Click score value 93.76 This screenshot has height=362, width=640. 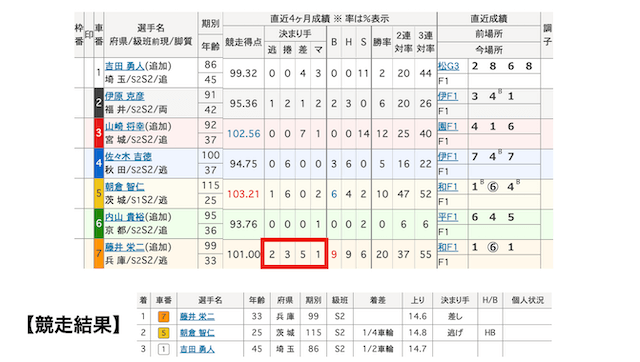(x=243, y=224)
